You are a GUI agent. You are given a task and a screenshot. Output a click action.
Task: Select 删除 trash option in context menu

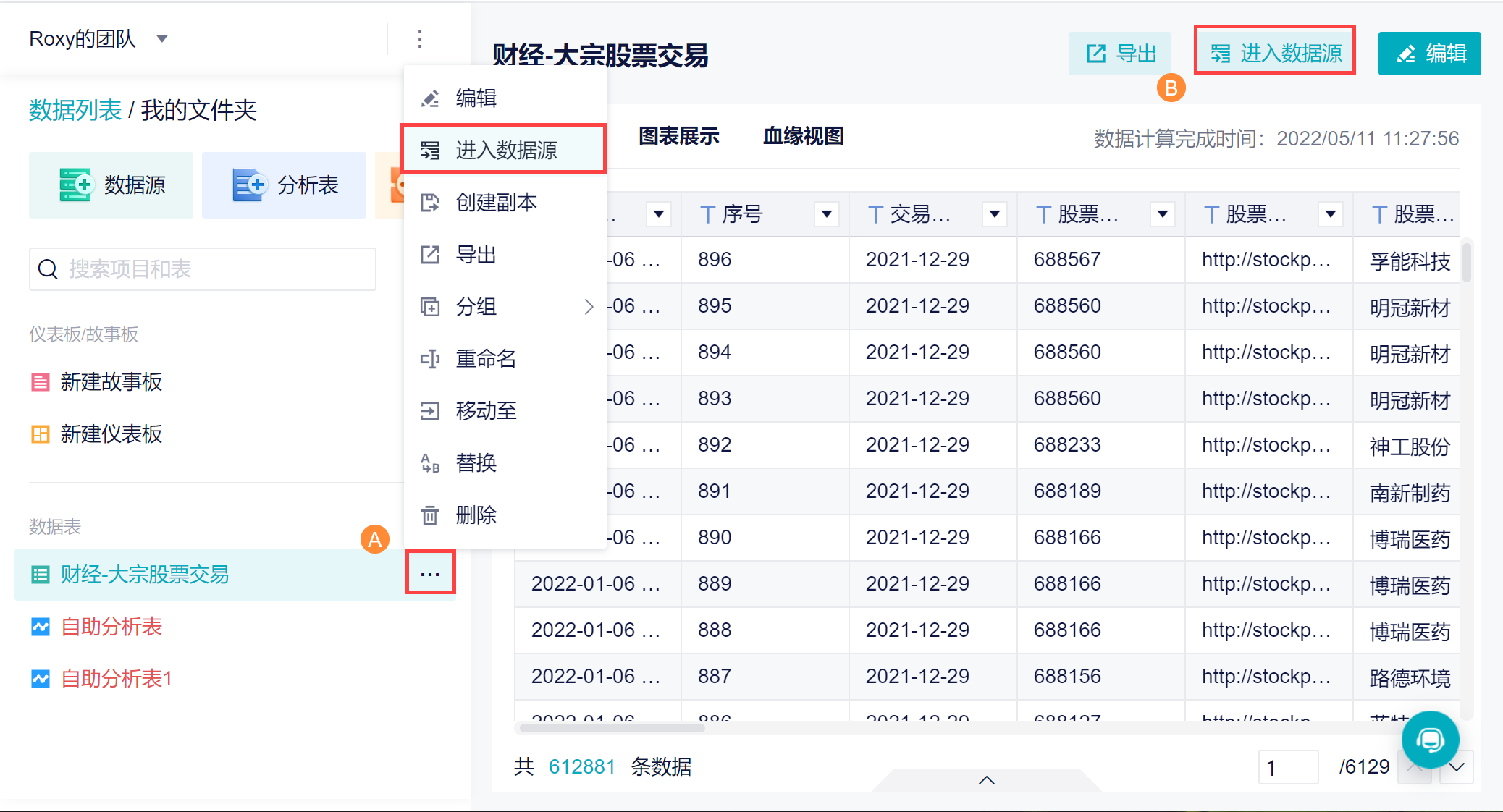click(476, 515)
